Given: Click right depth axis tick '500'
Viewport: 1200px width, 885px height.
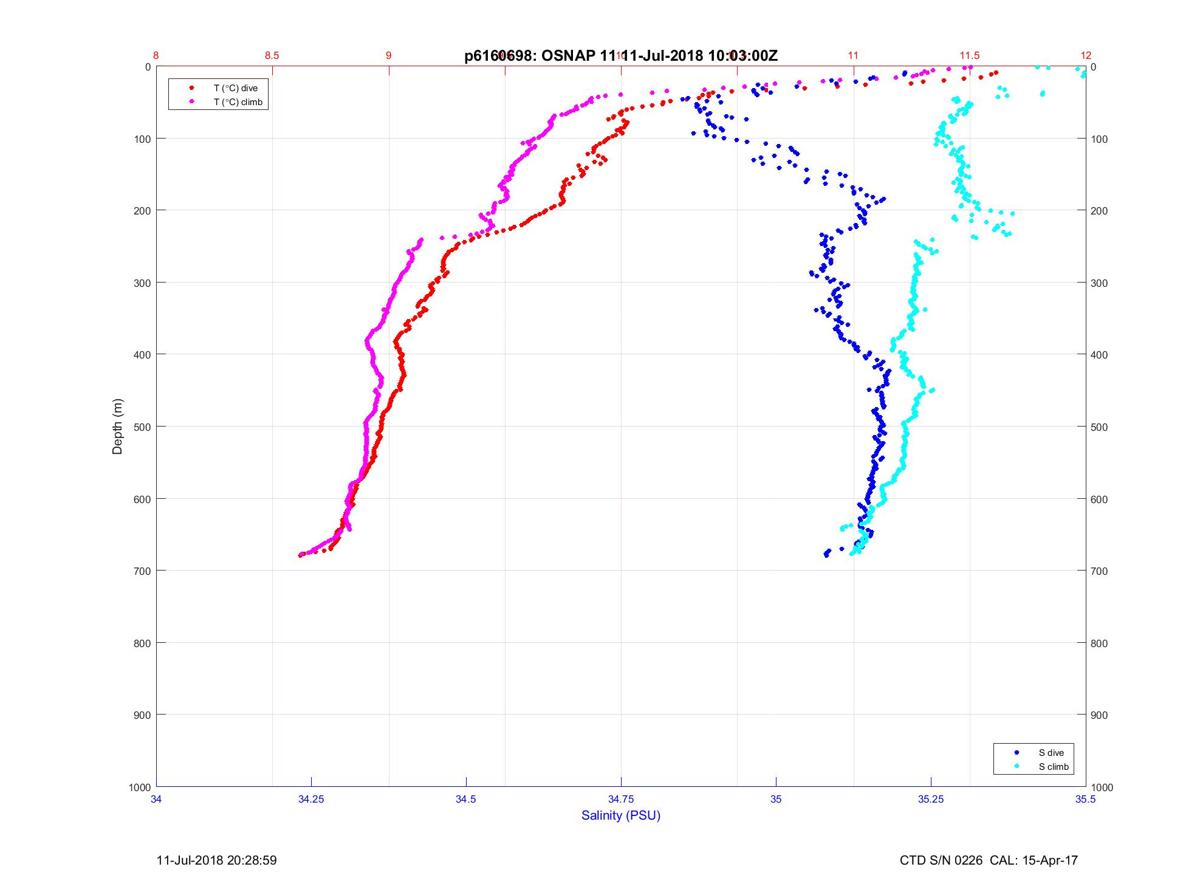Looking at the screenshot, I should pos(1100,427).
